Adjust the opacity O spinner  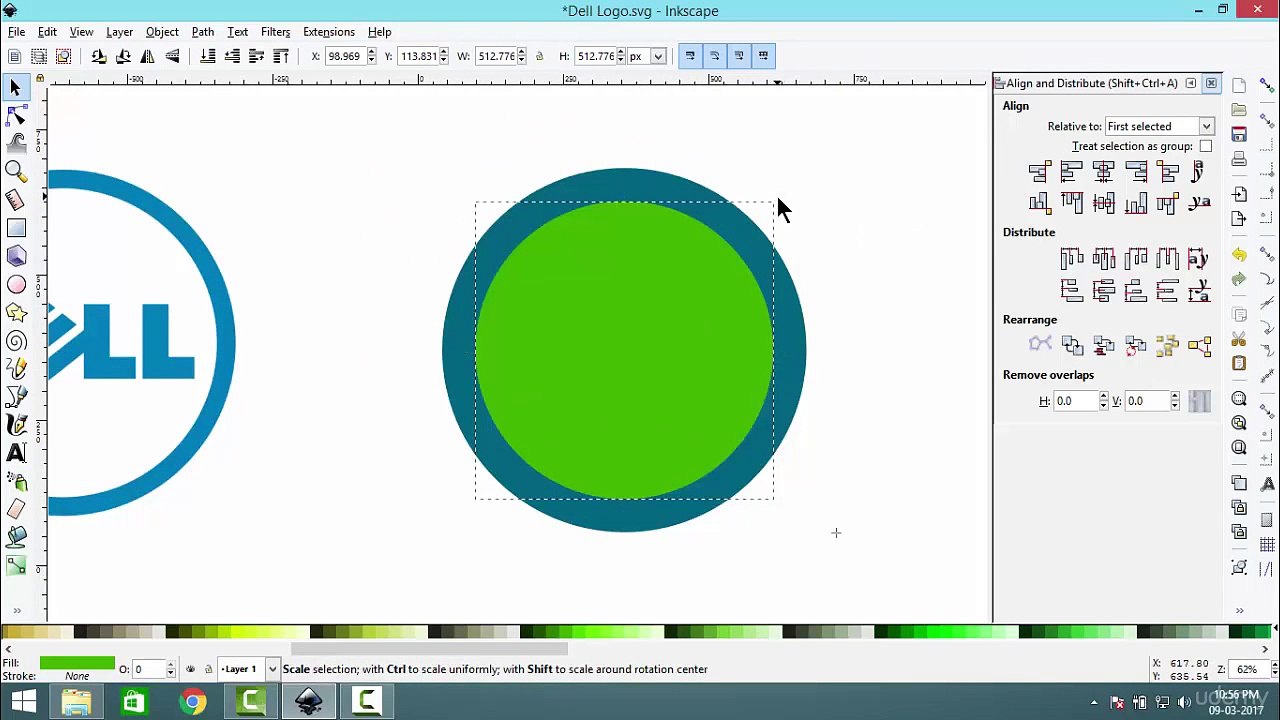tap(170, 669)
